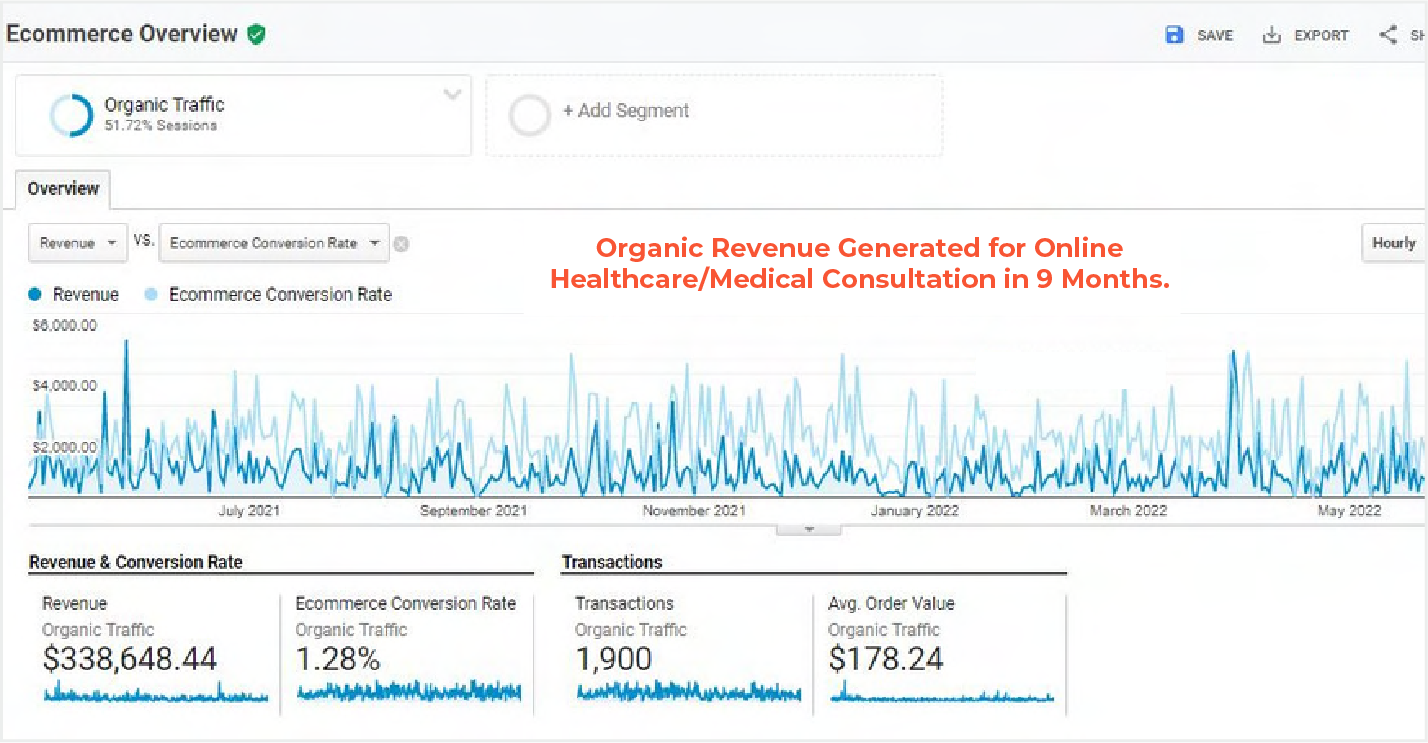
Task: Click the Organic Traffic donut circle icon
Action: coord(71,115)
